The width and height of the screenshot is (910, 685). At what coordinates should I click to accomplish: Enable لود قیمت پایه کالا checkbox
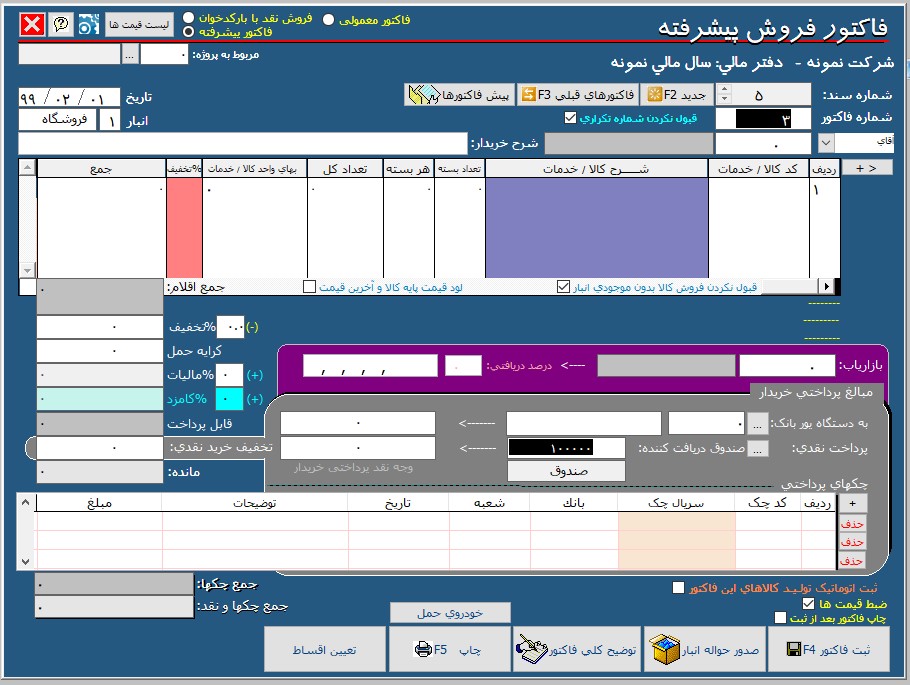pos(309,287)
